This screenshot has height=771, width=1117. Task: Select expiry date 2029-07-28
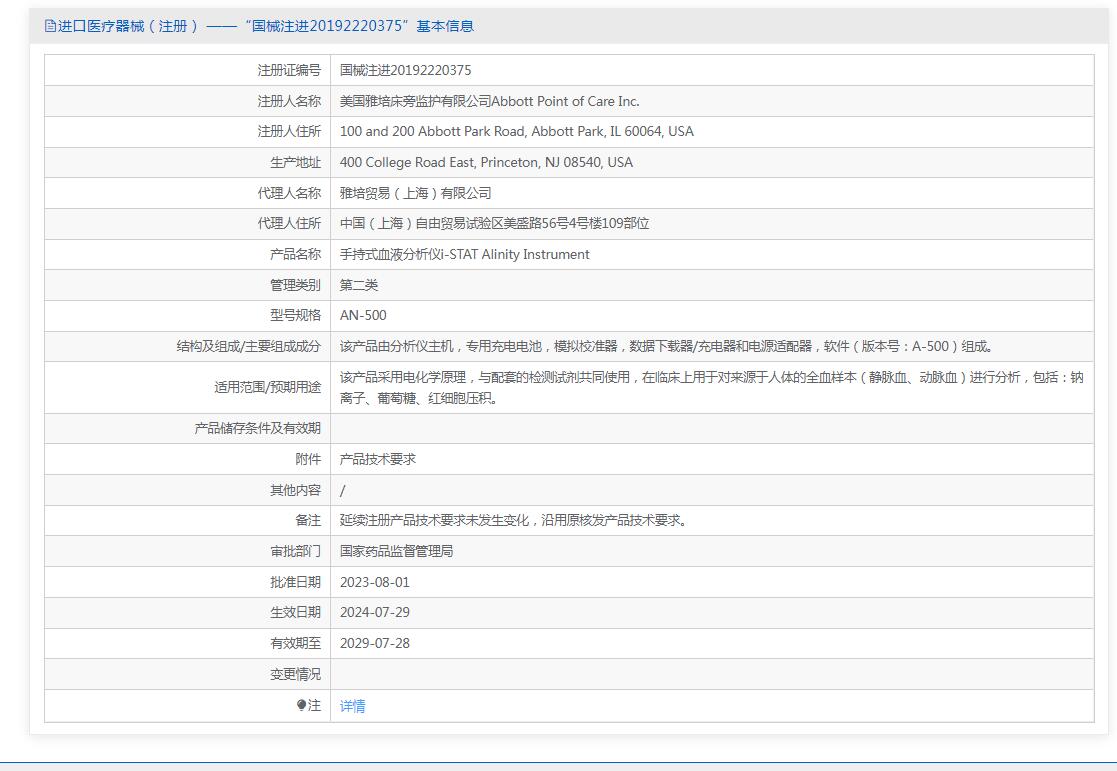pyautogui.click(x=375, y=643)
